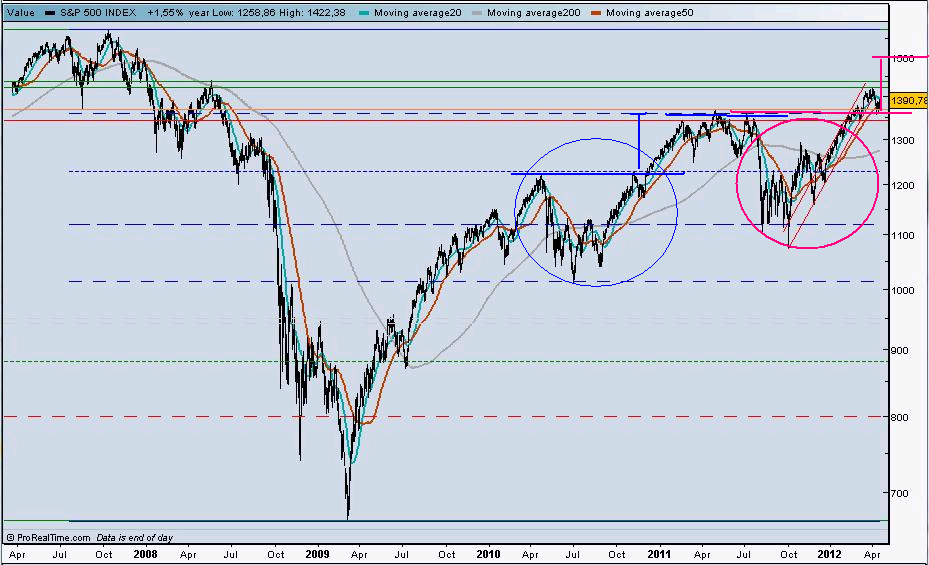Click the +1,55% change value
Screen dimensions: 929x565
pos(165,12)
